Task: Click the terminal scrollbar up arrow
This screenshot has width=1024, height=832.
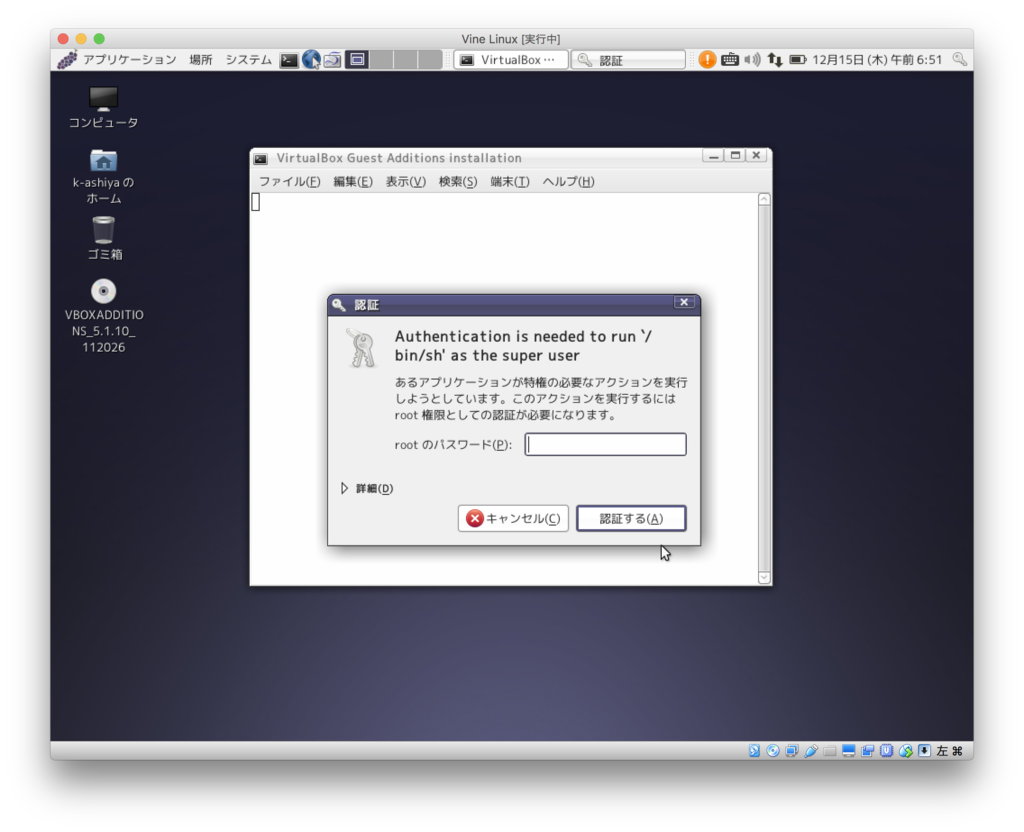Action: 764,199
